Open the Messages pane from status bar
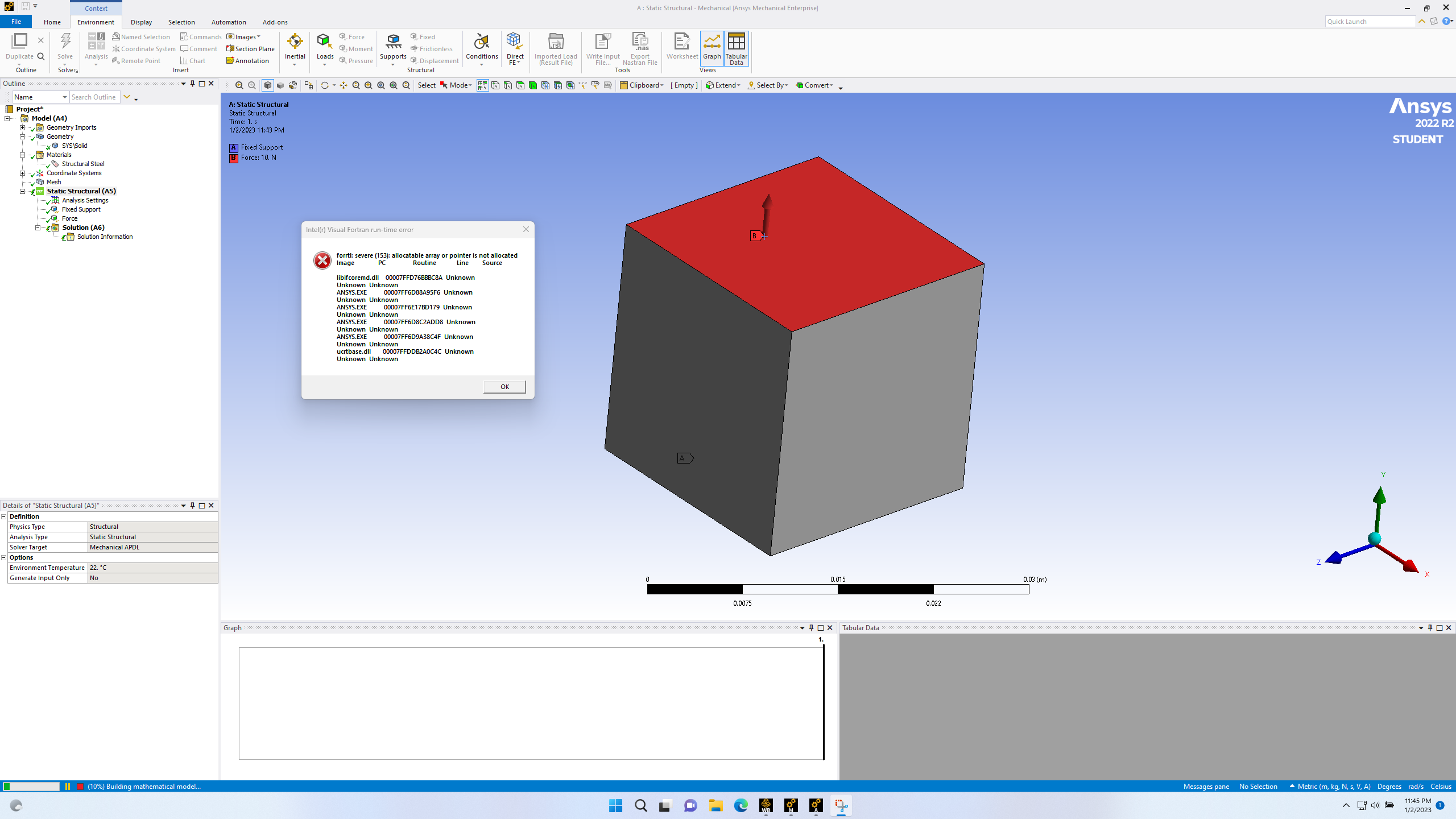 coord(1206,787)
